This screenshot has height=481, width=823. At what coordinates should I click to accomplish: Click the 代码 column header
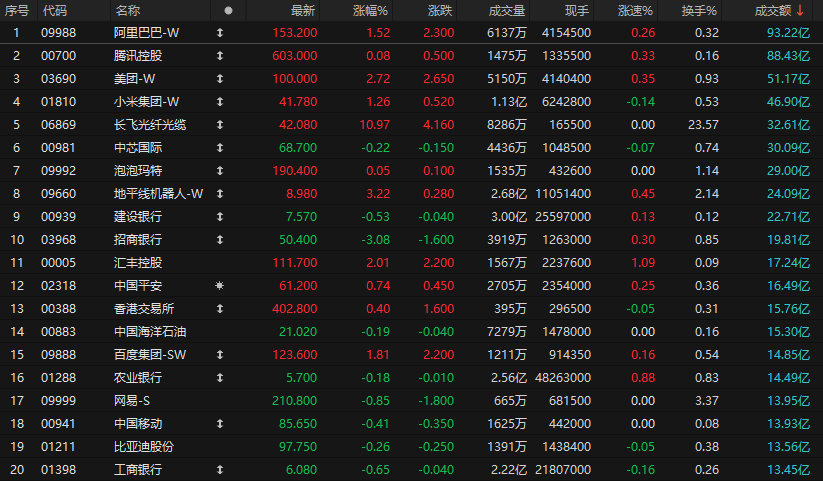click(x=55, y=11)
